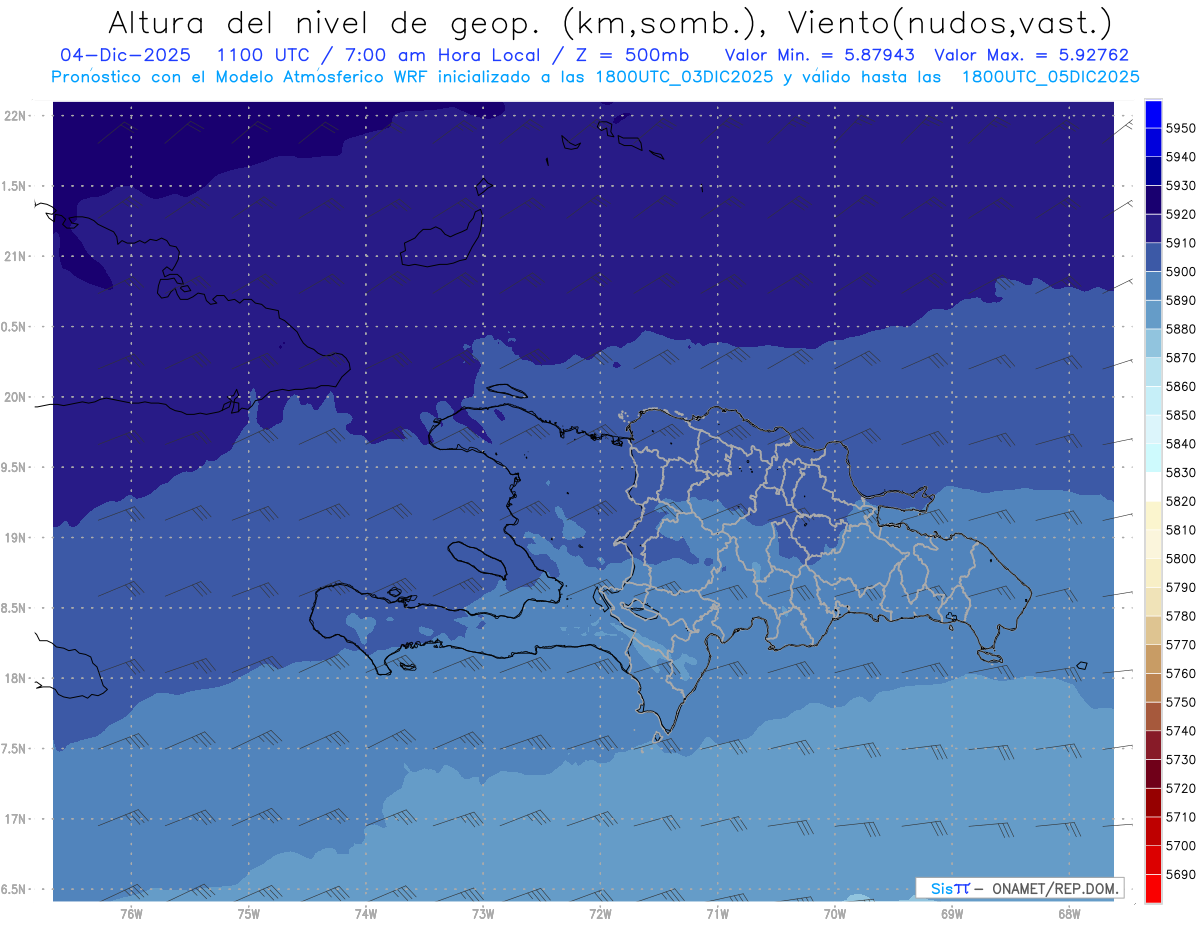Viewport: 1200px width, 927px height.
Task: Click the '9.5N' latitude label
Action: pyautogui.click(x=13, y=467)
